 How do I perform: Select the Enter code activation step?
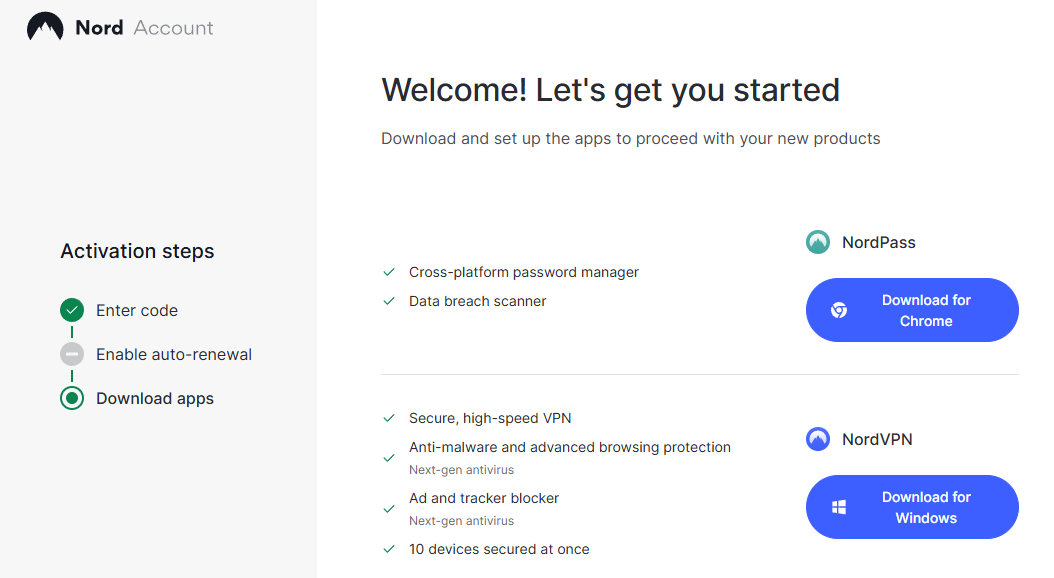pyautogui.click(x=137, y=311)
